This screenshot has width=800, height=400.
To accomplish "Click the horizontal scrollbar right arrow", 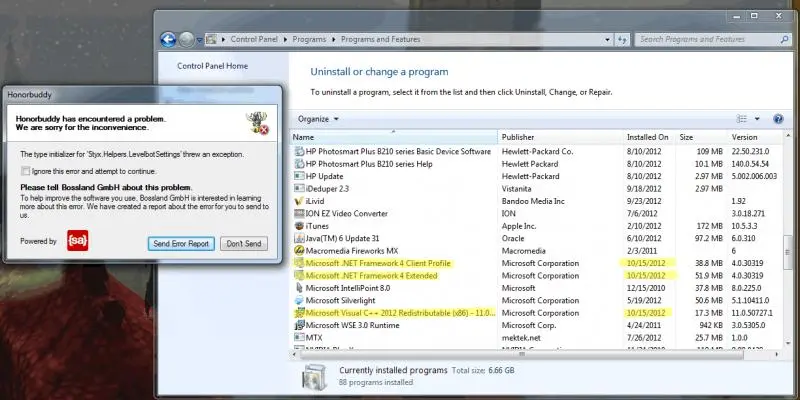I will (x=777, y=354).
